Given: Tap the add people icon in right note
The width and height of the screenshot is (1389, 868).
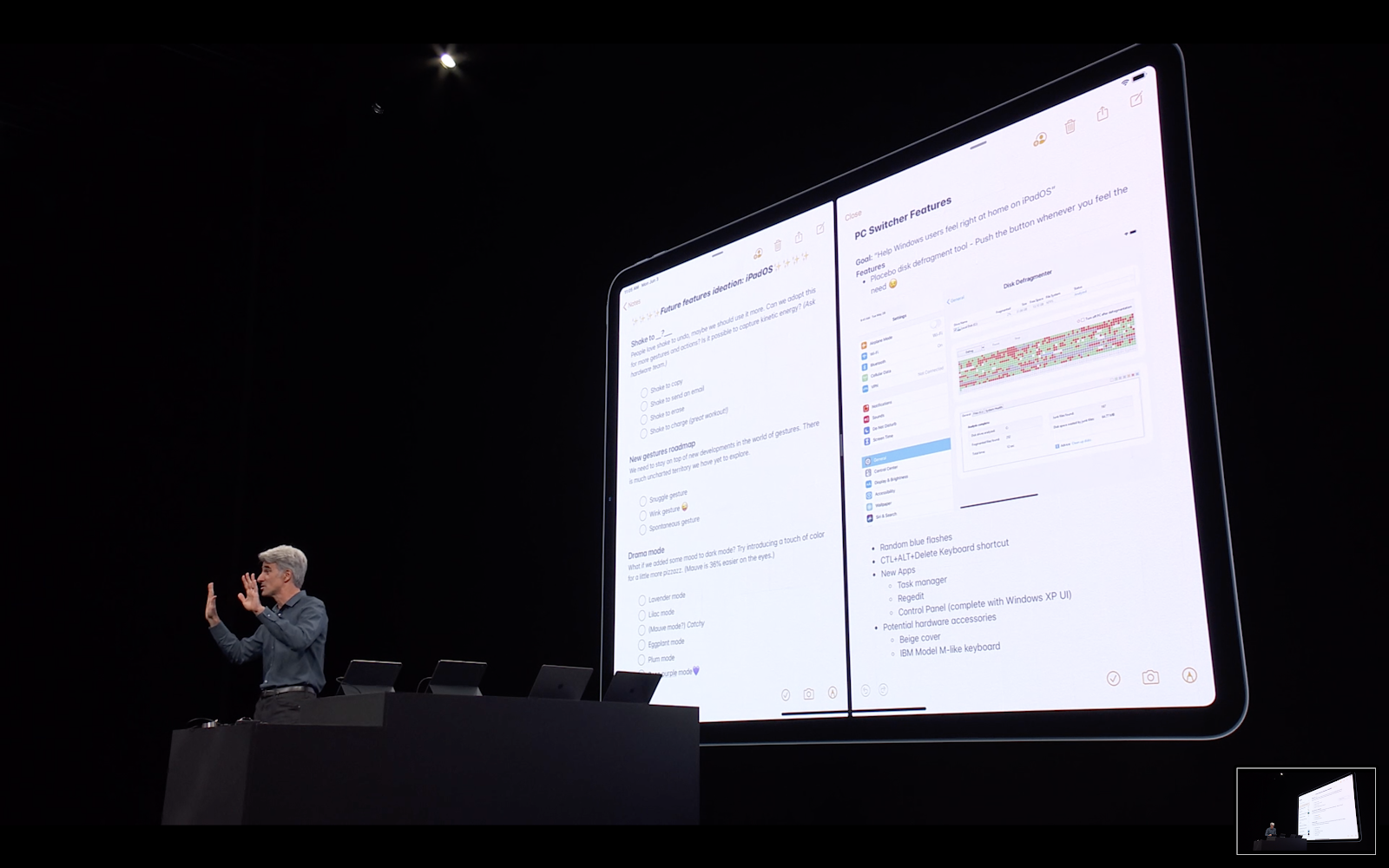Looking at the screenshot, I should pyautogui.click(x=1040, y=138).
